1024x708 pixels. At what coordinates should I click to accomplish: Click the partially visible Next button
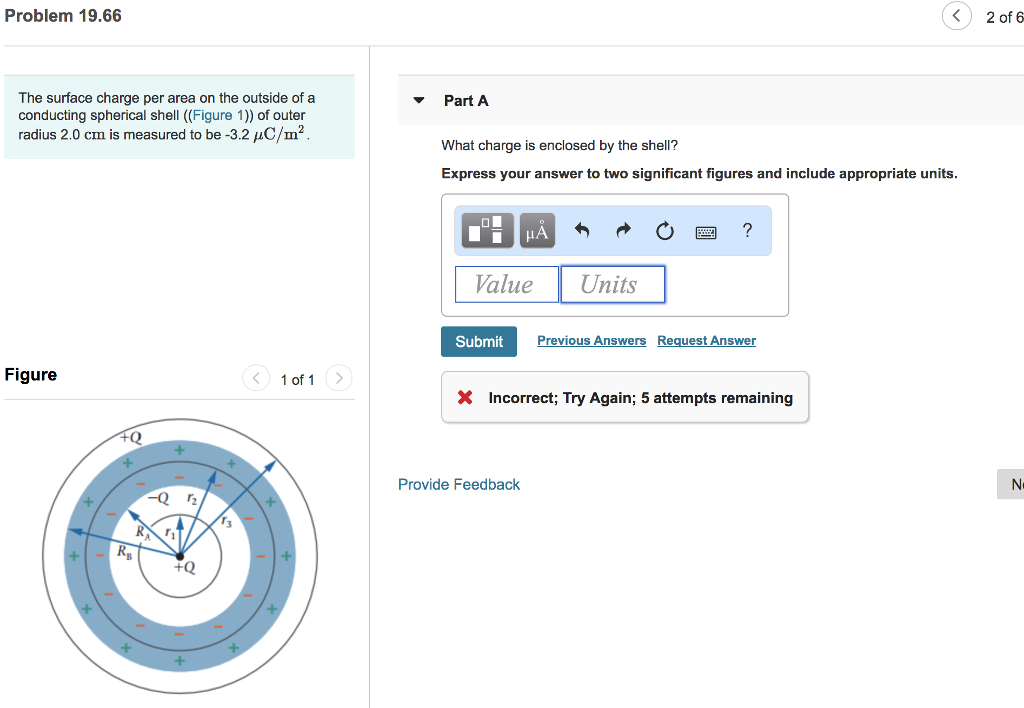coord(1010,484)
